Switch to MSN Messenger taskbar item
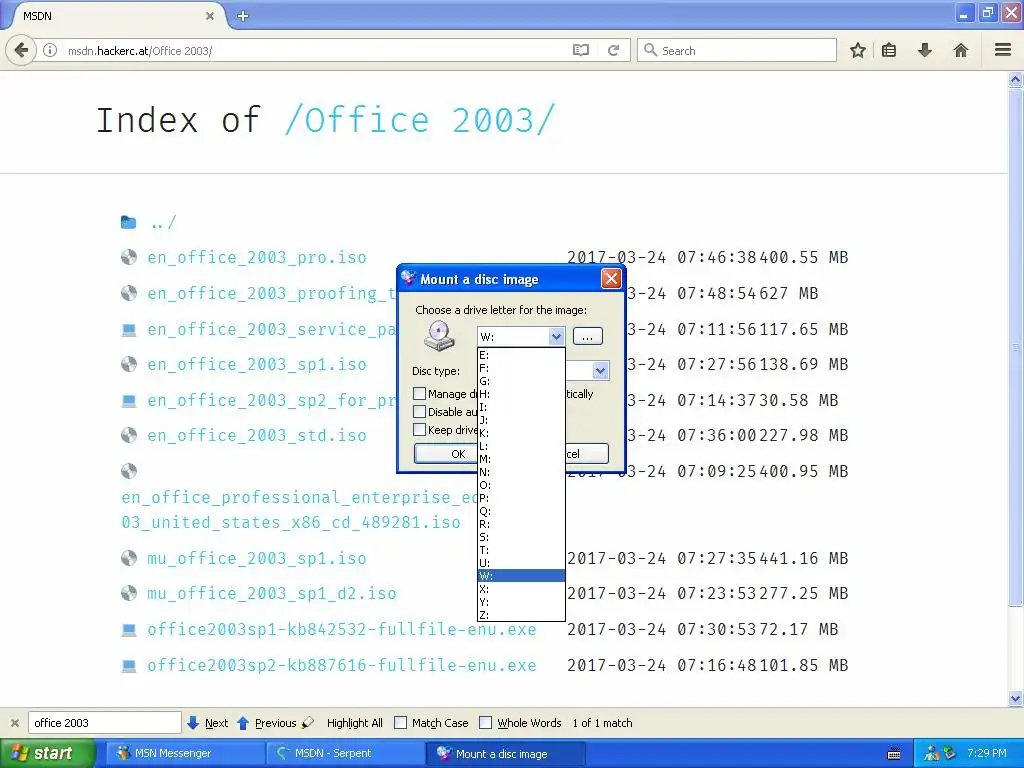 coord(184,754)
